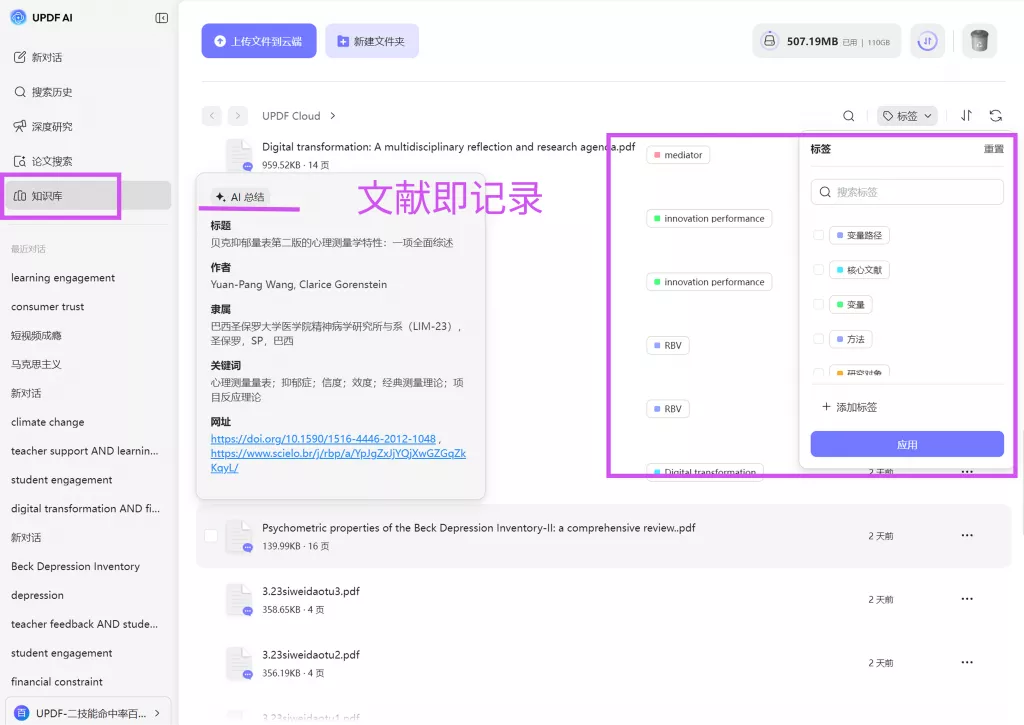Click the search magnifier in file toolbar

[x=849, y=116]
